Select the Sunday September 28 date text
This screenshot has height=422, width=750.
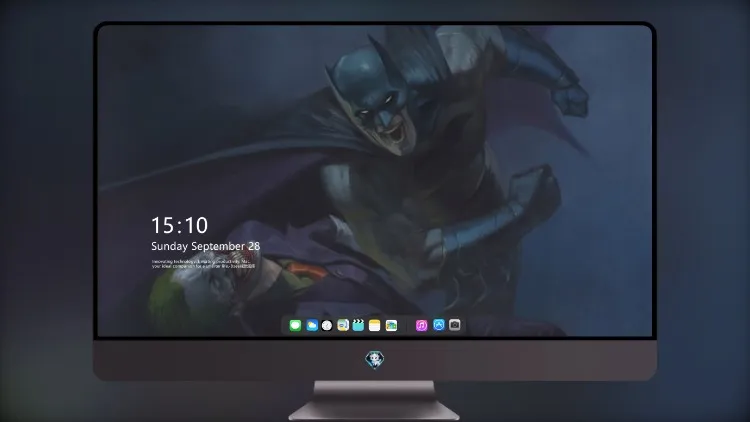pos(206,246)
